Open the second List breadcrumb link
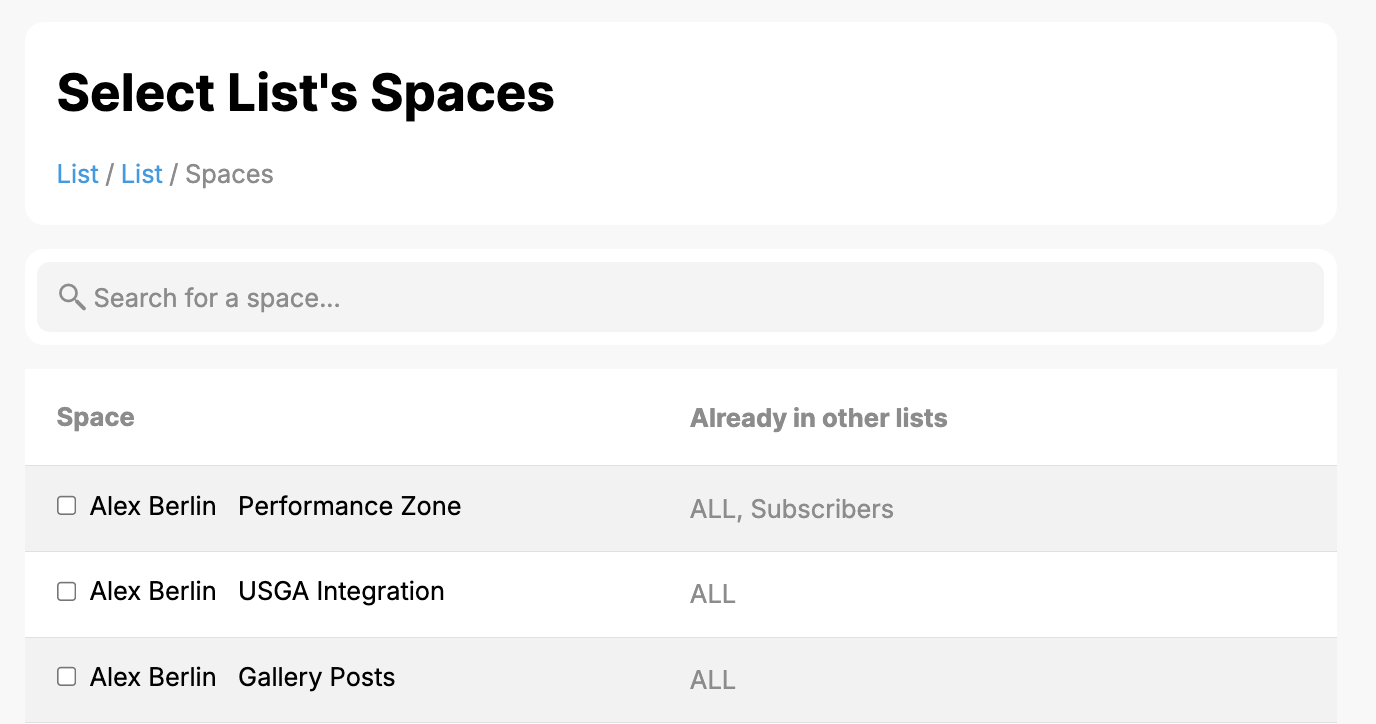This screenshot has width=1376, height=724. tap(141, 173)
